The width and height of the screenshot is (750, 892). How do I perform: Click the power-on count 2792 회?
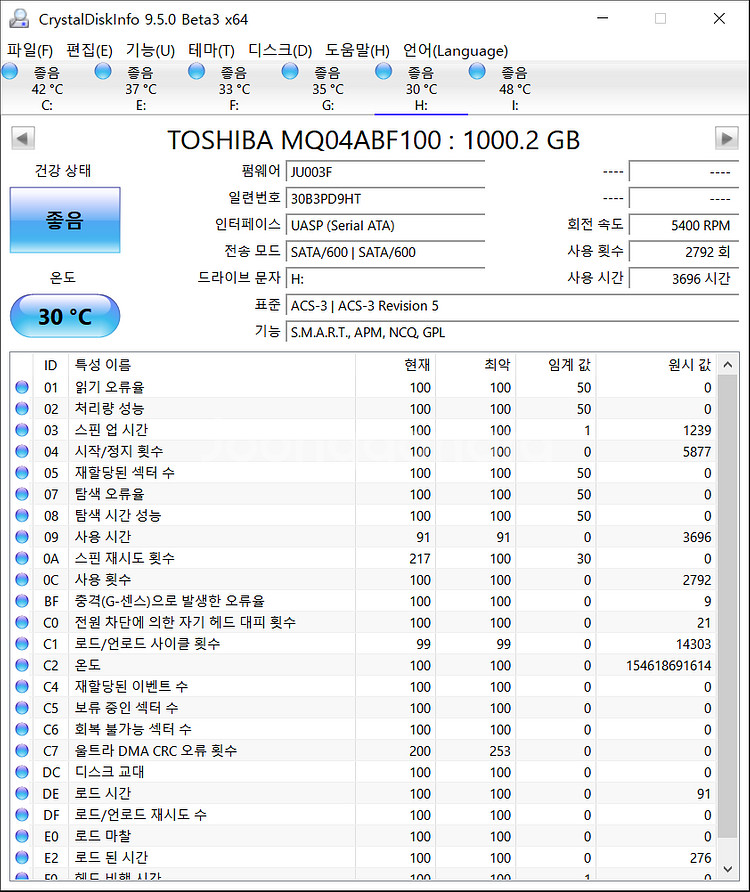click(x=683, y=252)
